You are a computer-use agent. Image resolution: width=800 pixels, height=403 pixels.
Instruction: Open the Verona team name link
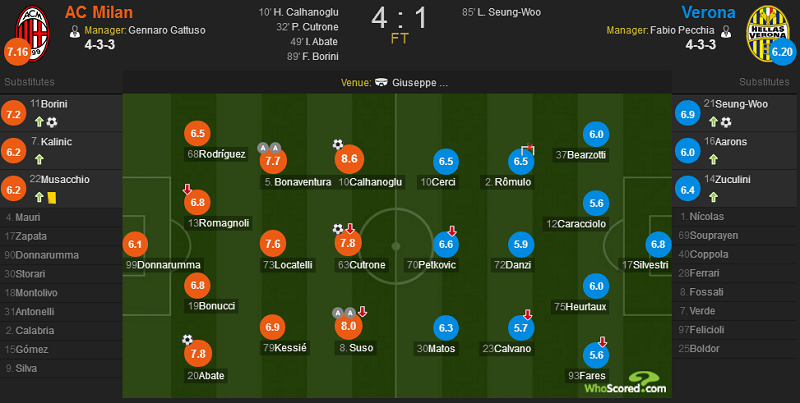click(x=708, y=12)
